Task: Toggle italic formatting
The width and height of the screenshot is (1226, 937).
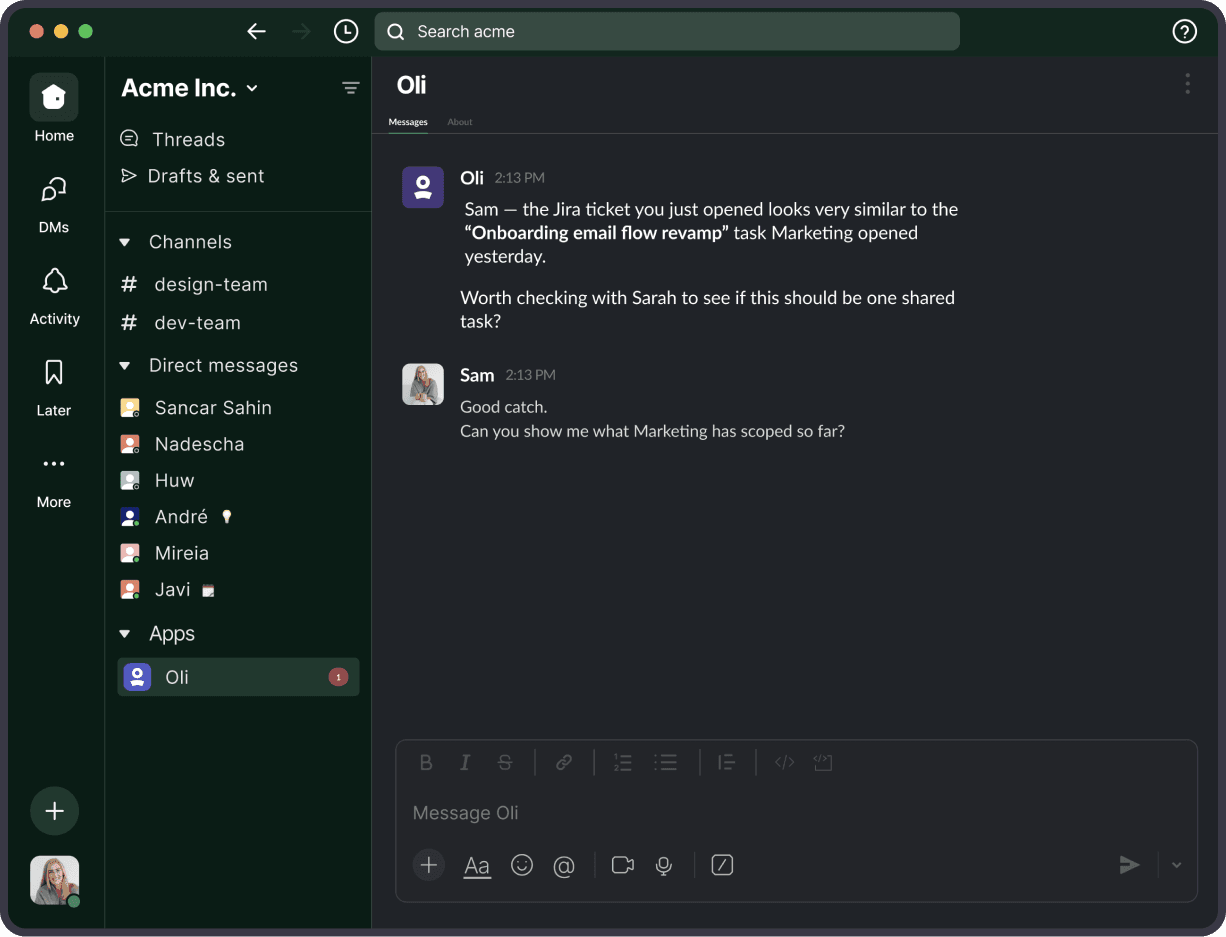Action: (465, 763)
